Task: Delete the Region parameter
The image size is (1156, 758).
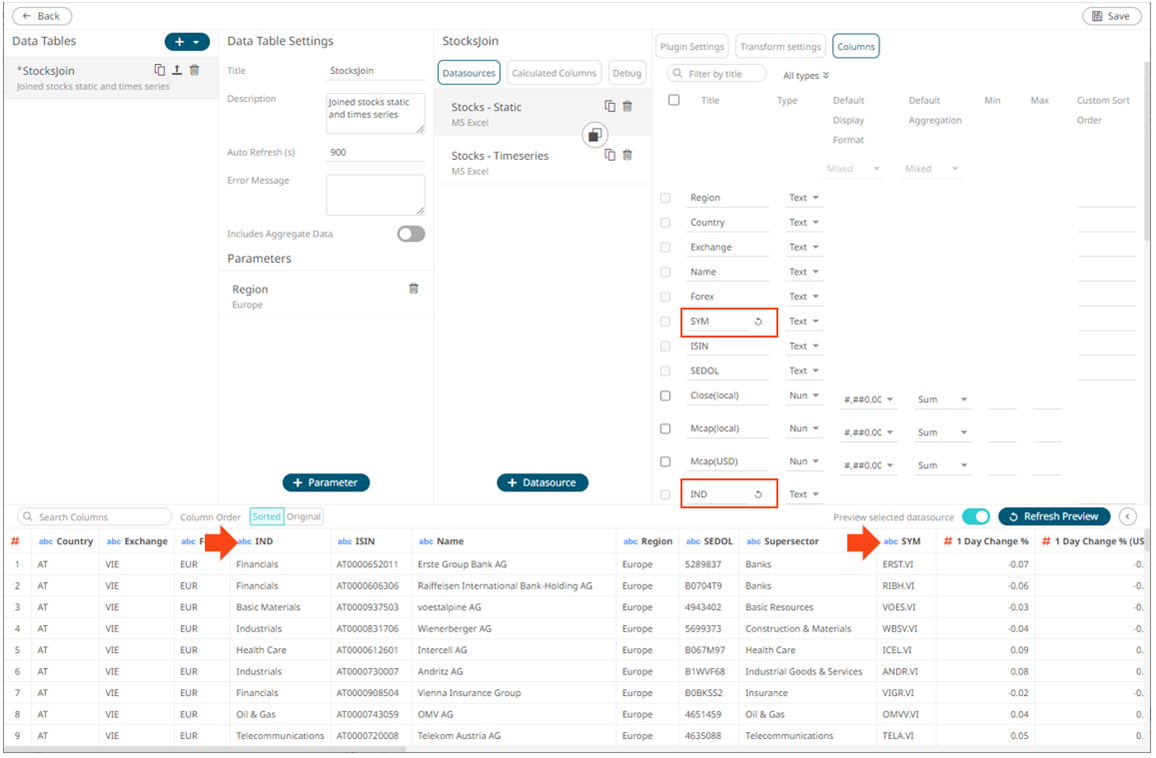Action: (x=413, y=289)
